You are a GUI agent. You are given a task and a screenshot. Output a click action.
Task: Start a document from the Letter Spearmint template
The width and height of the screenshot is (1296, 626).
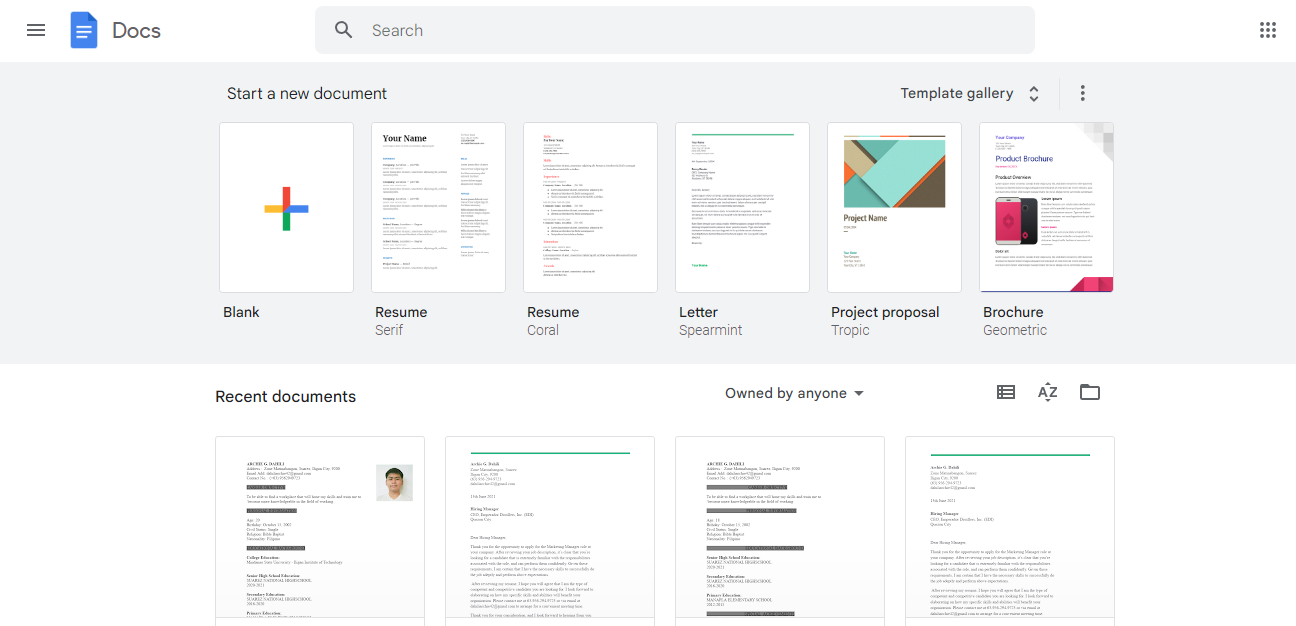(742, 207)
